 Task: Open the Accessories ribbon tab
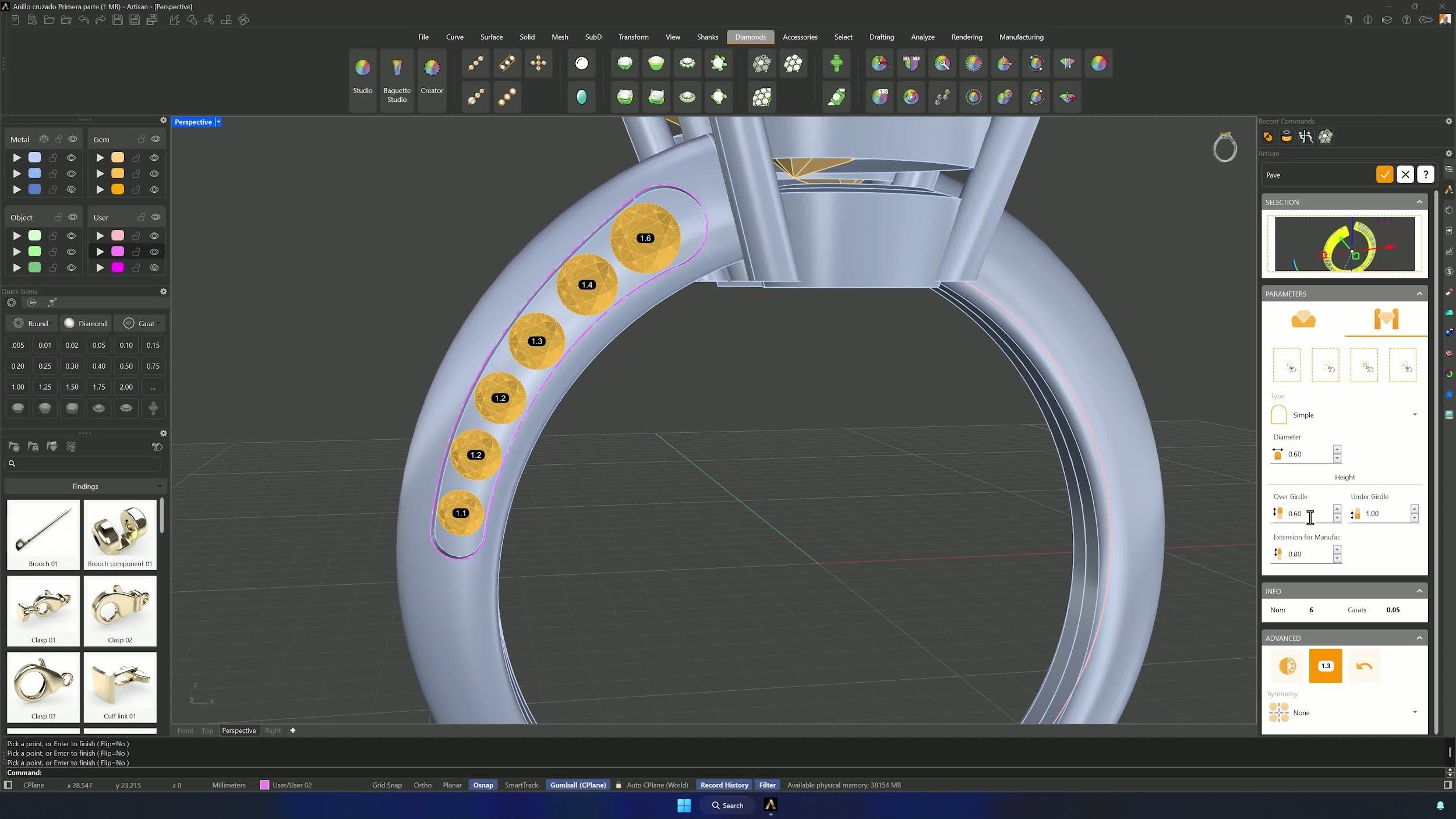(x=800, y=37)
